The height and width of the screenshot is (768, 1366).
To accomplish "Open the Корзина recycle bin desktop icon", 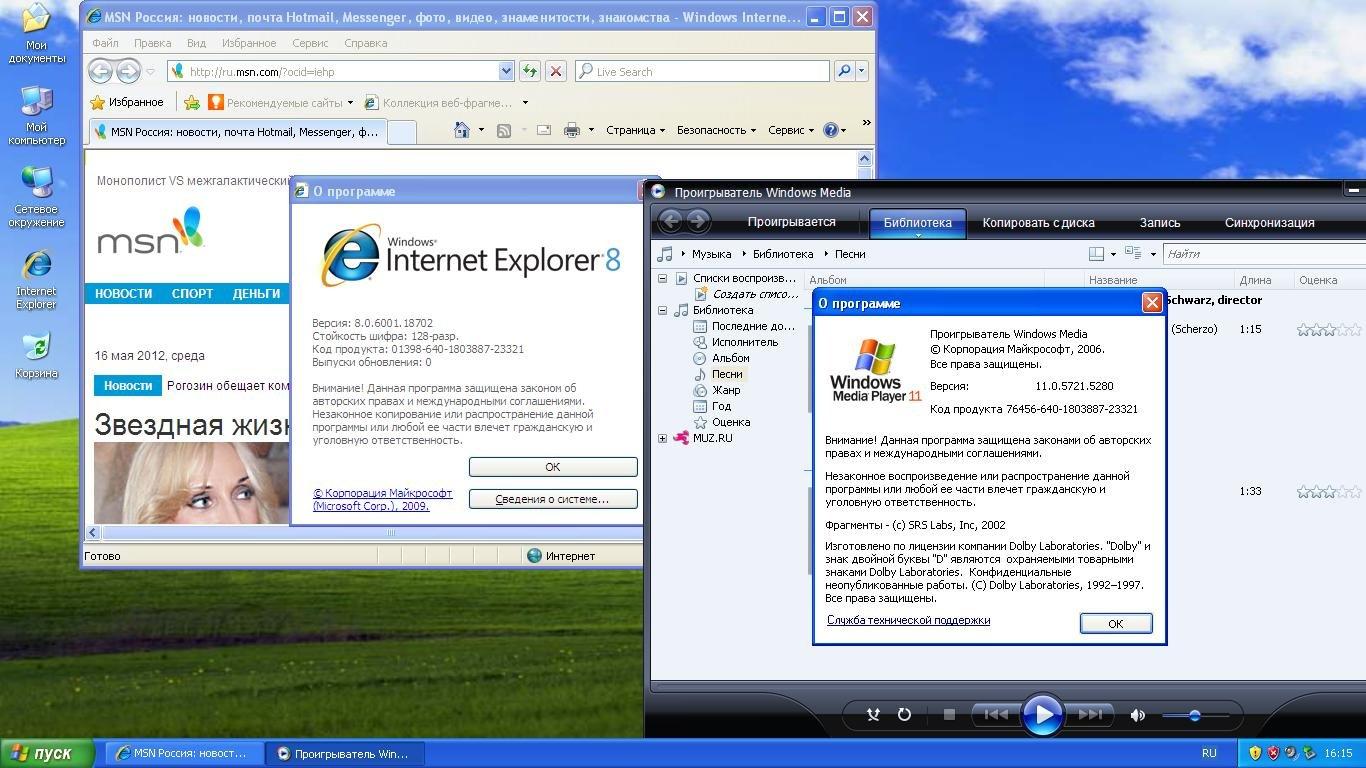I will [36, 354].
